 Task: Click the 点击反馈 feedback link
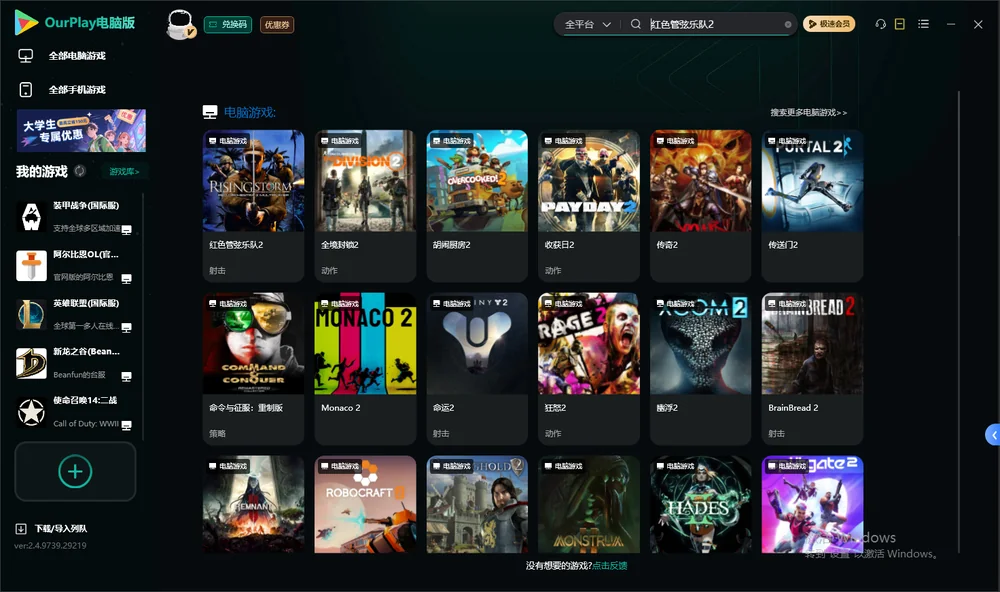click(610, 566)
